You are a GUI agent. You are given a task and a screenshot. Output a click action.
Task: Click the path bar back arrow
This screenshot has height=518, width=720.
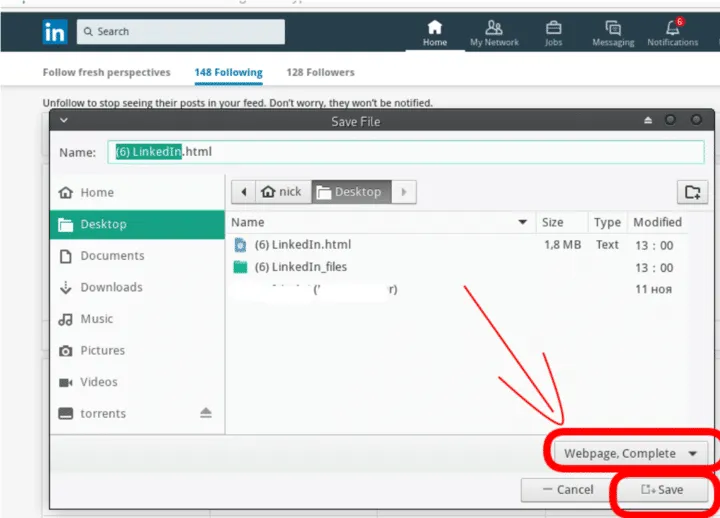point(243,192)
